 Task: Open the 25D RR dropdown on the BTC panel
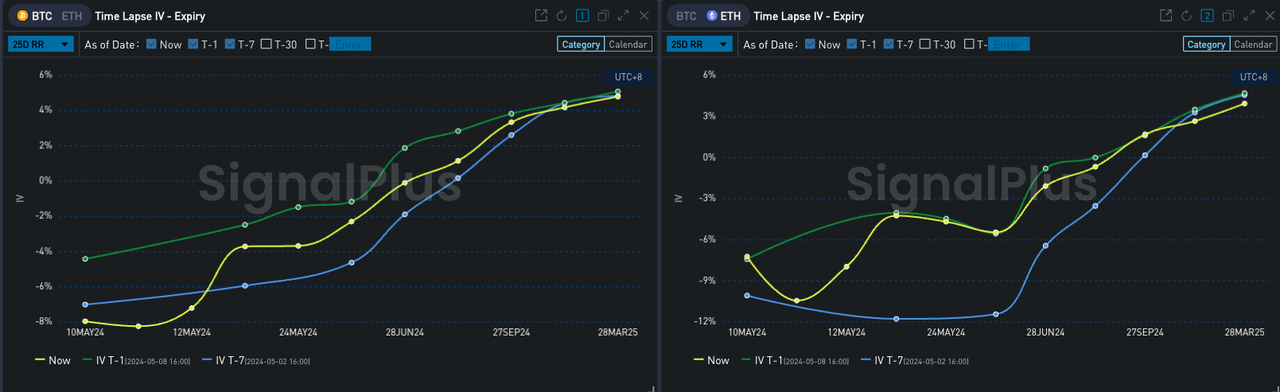tap(41, 44)
